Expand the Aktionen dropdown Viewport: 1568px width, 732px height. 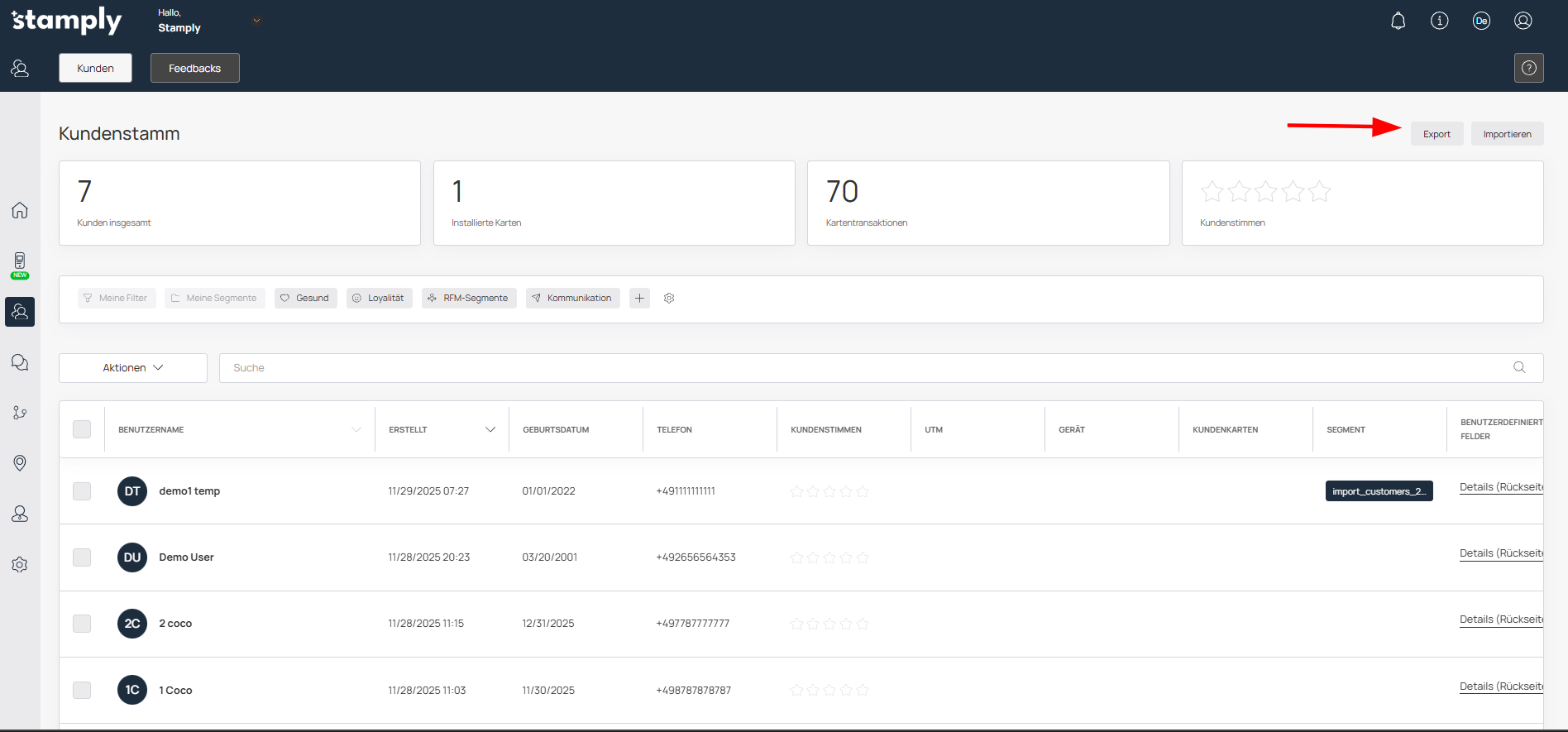[133, 368]
